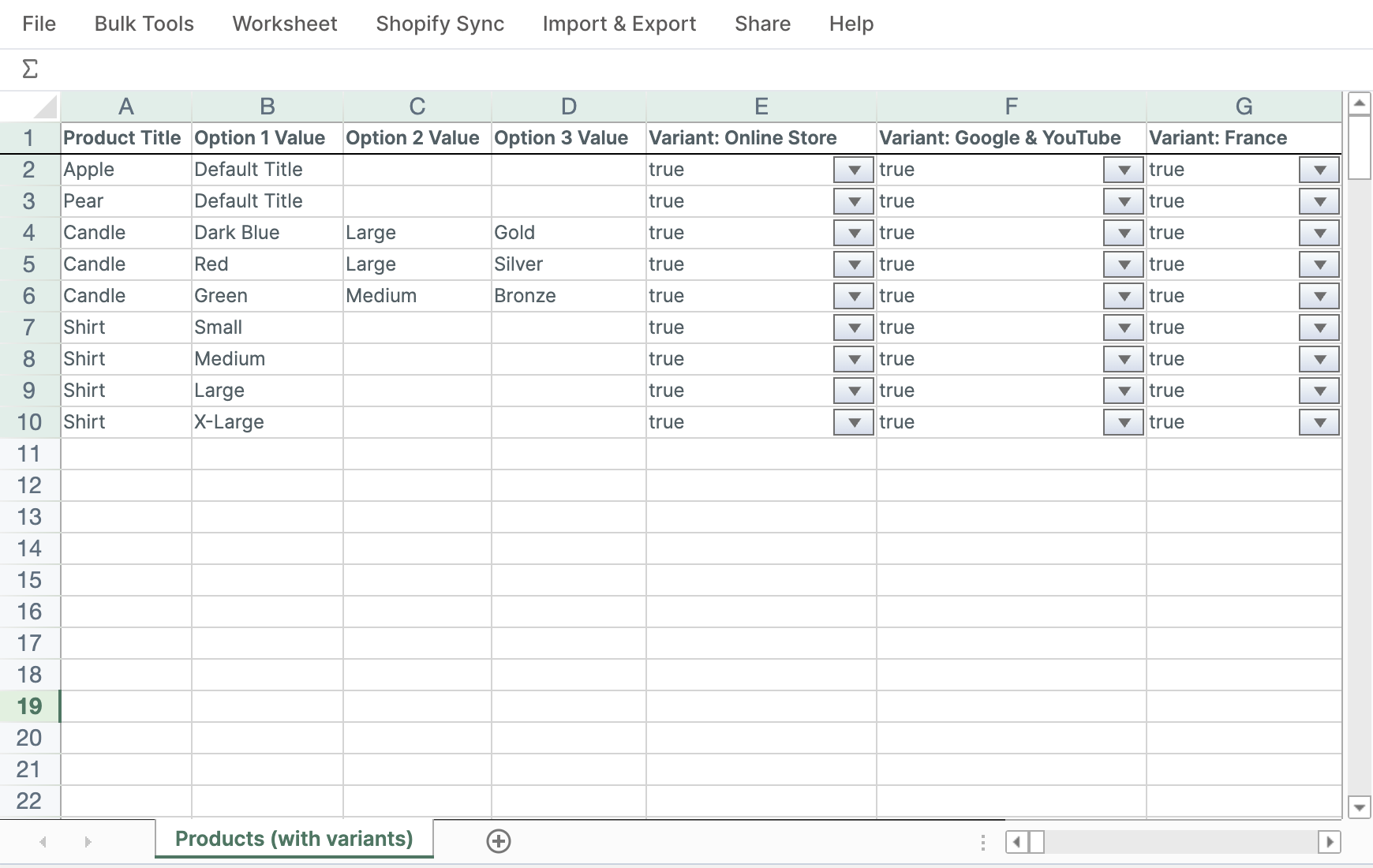Open Google & YouTube dropdown for Pear row
The image size is (1373, 868).
(1124, 201)
